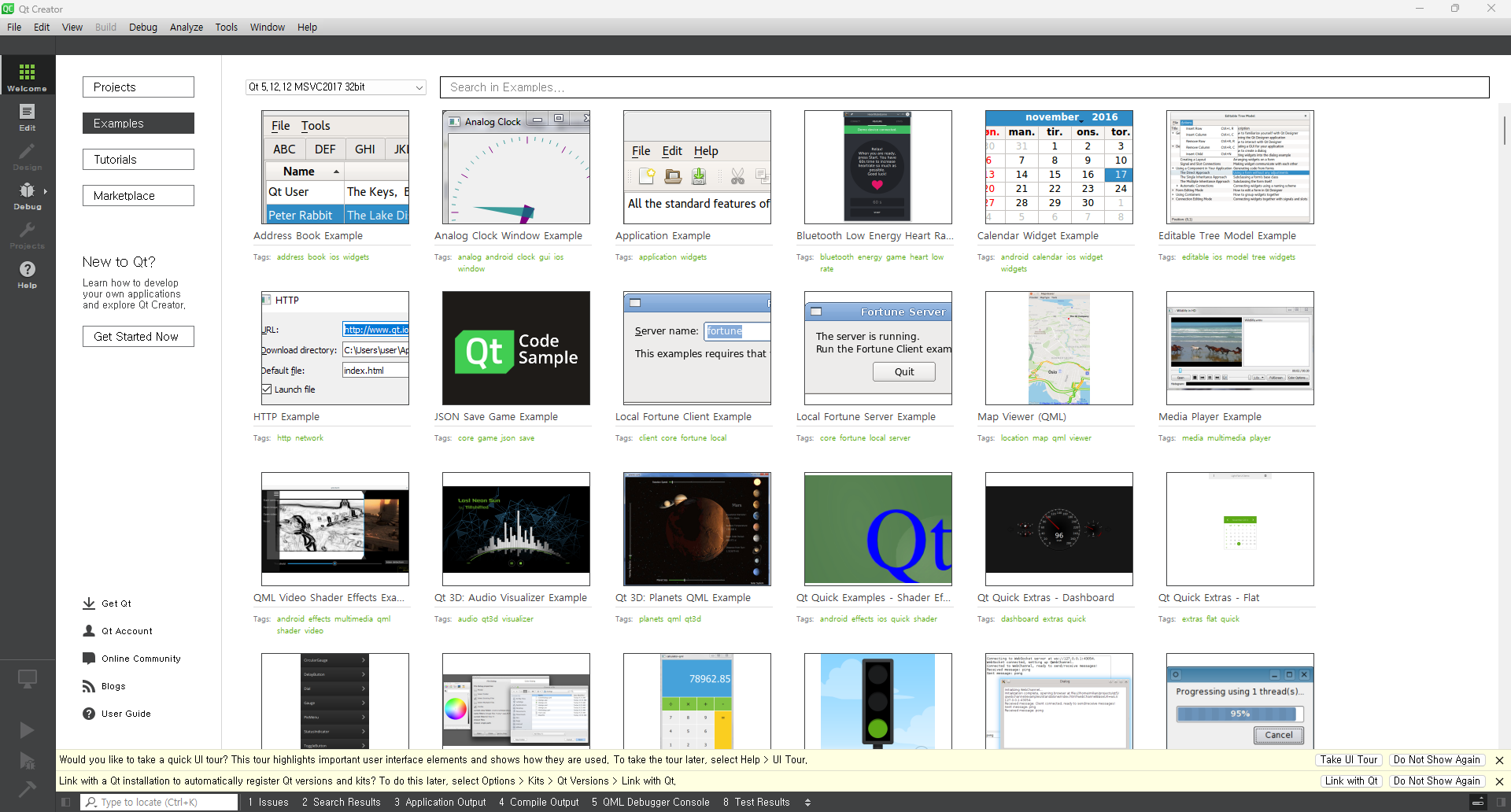Open the Help menu
Image resolution: width=1511 pixels, height=812 pixels.
coord(307,27)
